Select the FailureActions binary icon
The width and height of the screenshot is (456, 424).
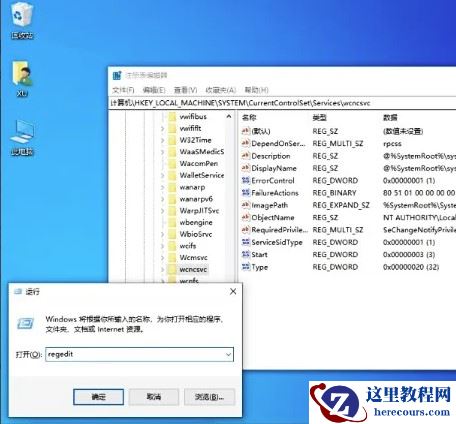coord(246,193)
